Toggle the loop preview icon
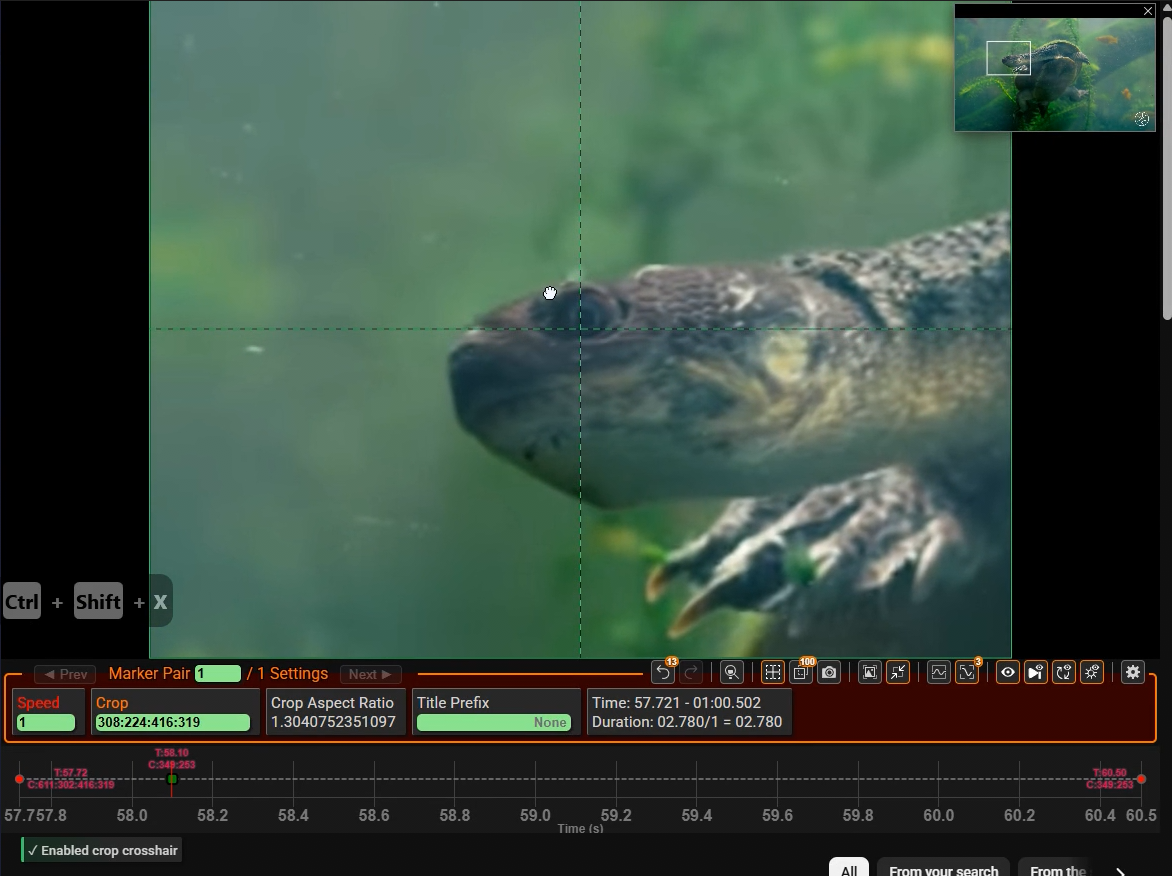The image size is (1172, 876). click(x=1064, y=673)
